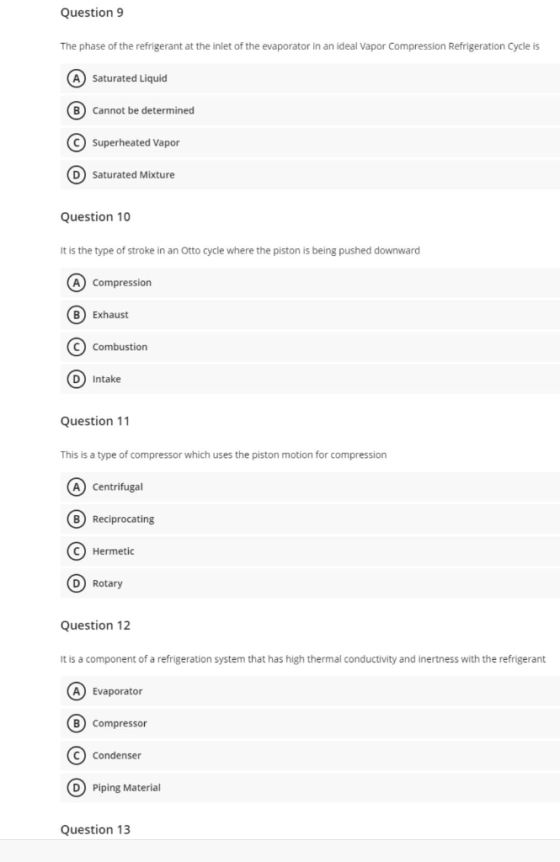
Task: Choose Cannot be determined in Question 9
Action: (310, 110)
